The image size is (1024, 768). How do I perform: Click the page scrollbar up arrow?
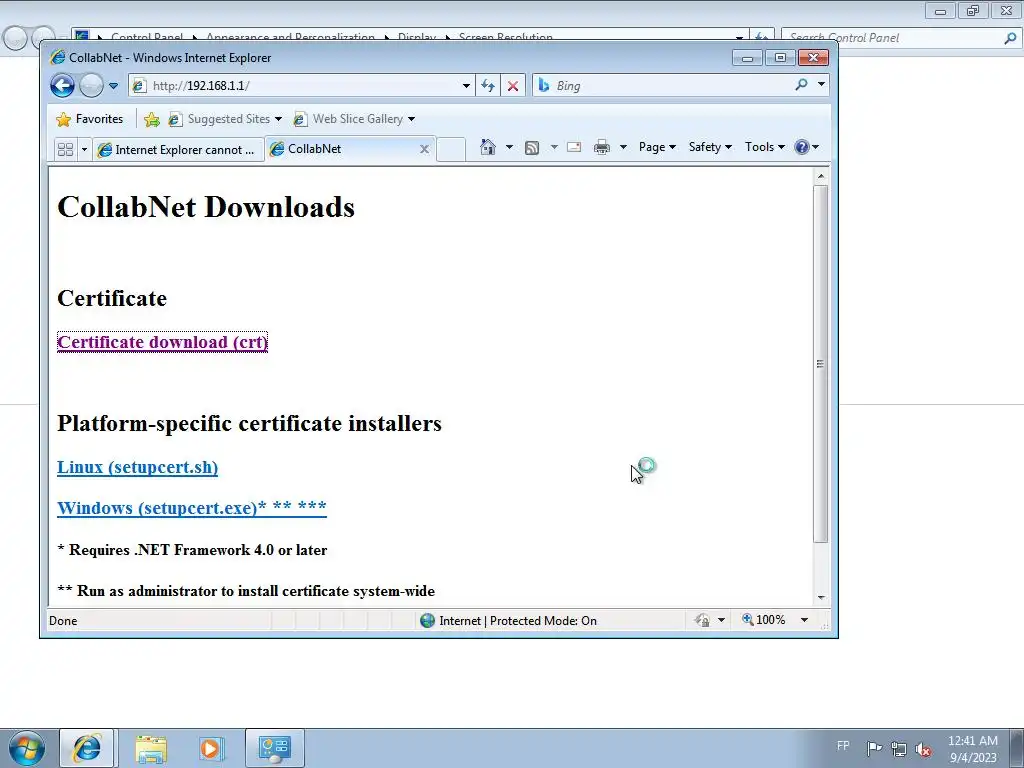point(821,176)
